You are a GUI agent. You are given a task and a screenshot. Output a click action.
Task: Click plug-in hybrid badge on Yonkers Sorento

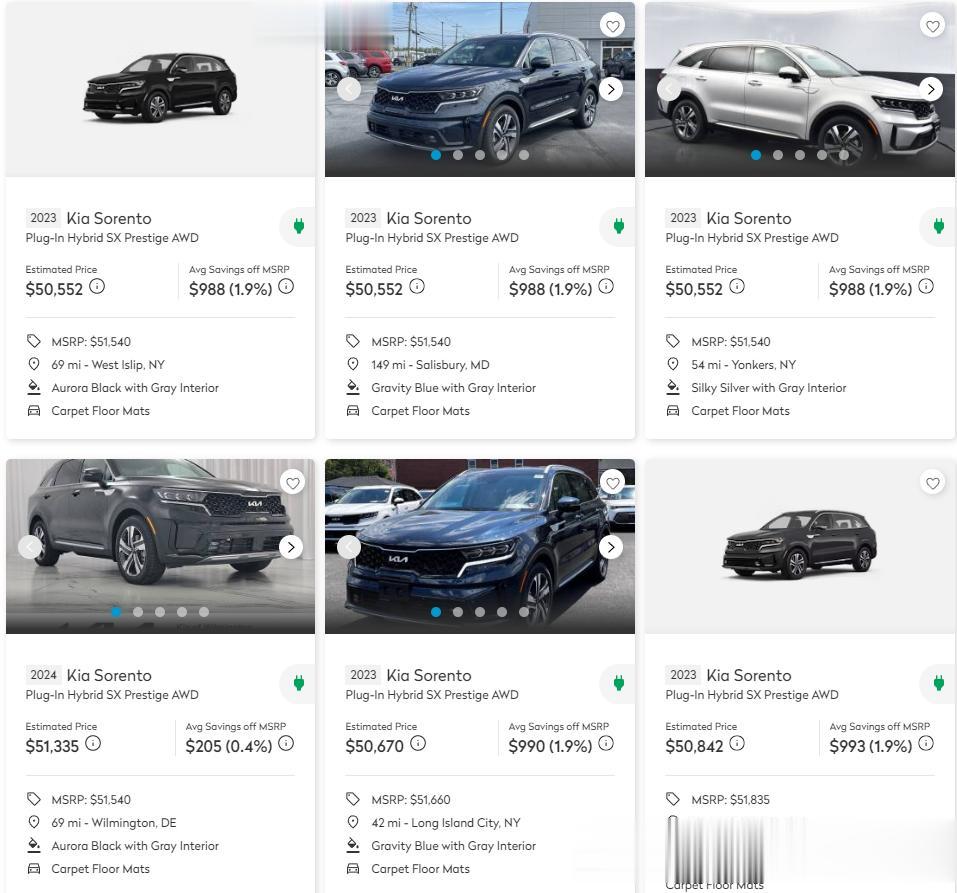[938, 226]
